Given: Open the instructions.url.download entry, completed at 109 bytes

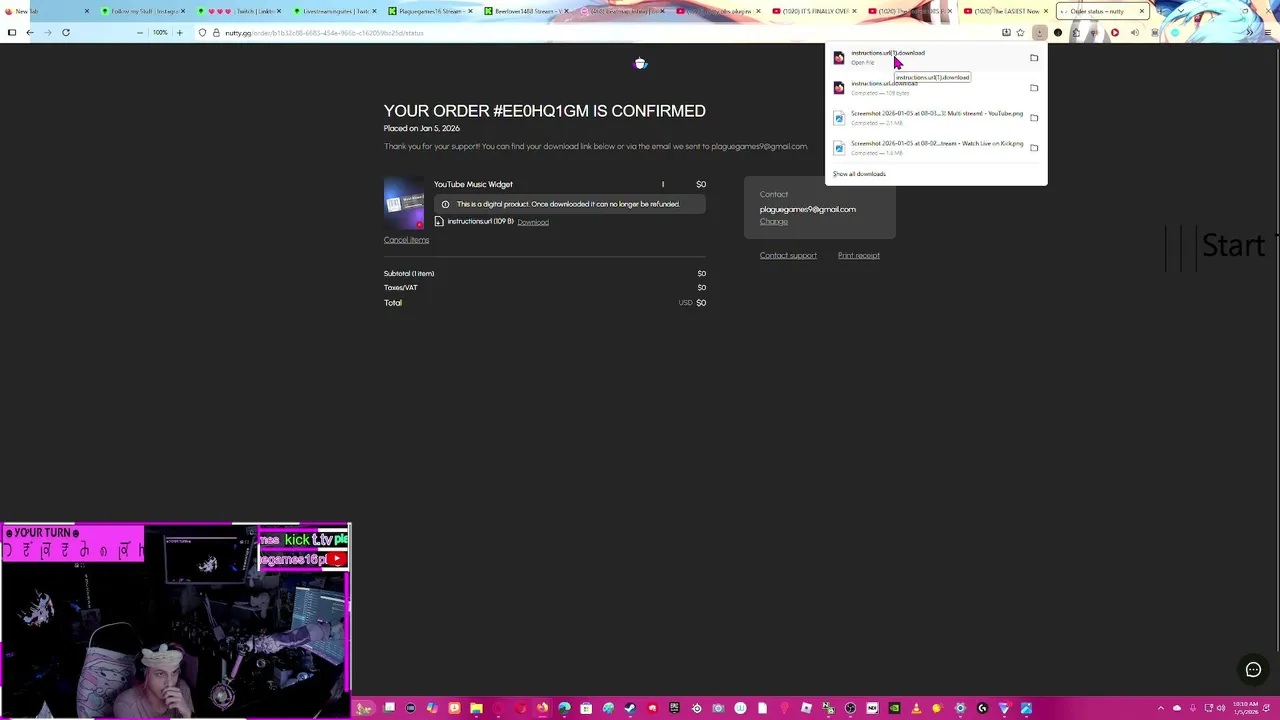Looking at the screenshot, I should point(925,87).
